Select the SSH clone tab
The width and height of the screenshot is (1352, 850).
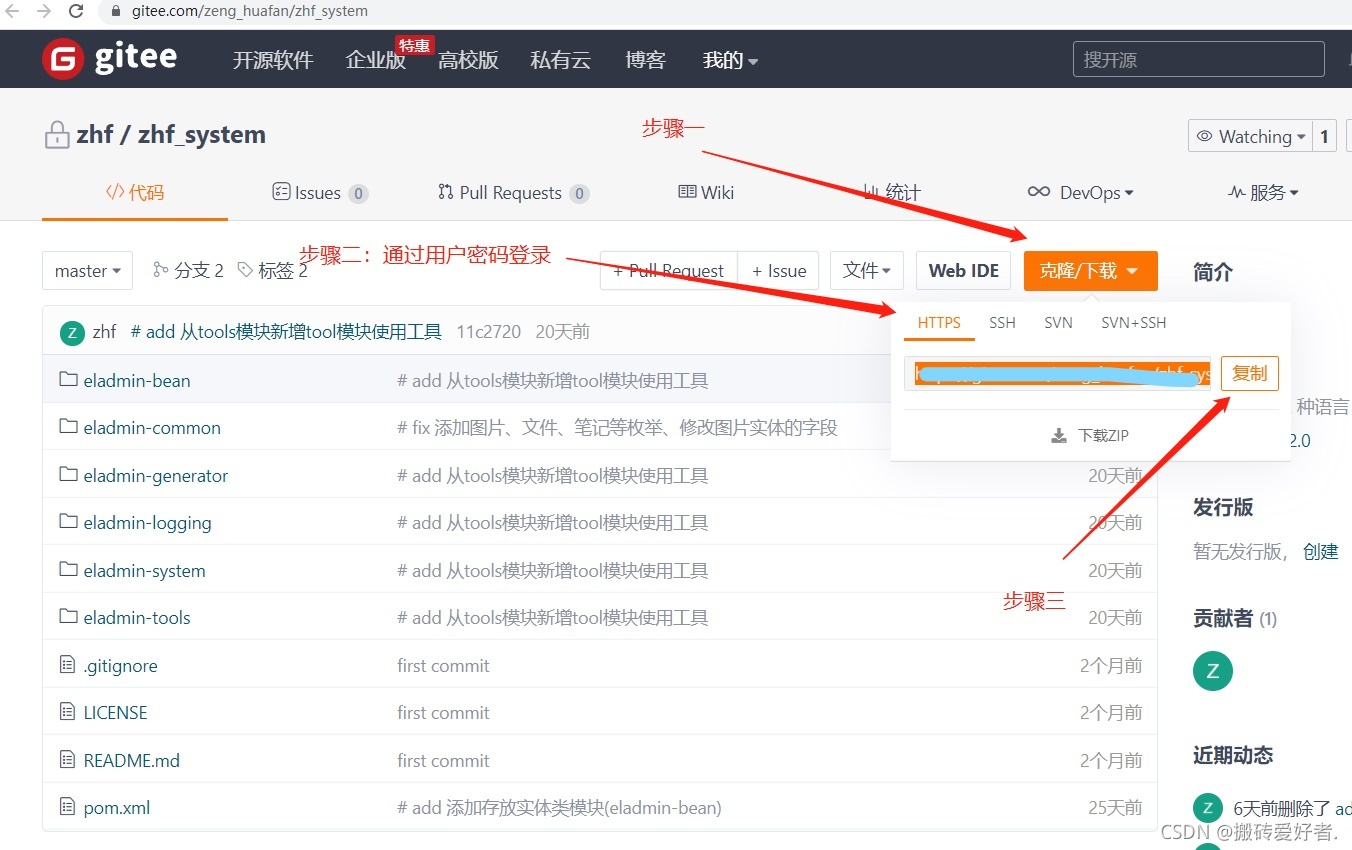(1002, 322)
